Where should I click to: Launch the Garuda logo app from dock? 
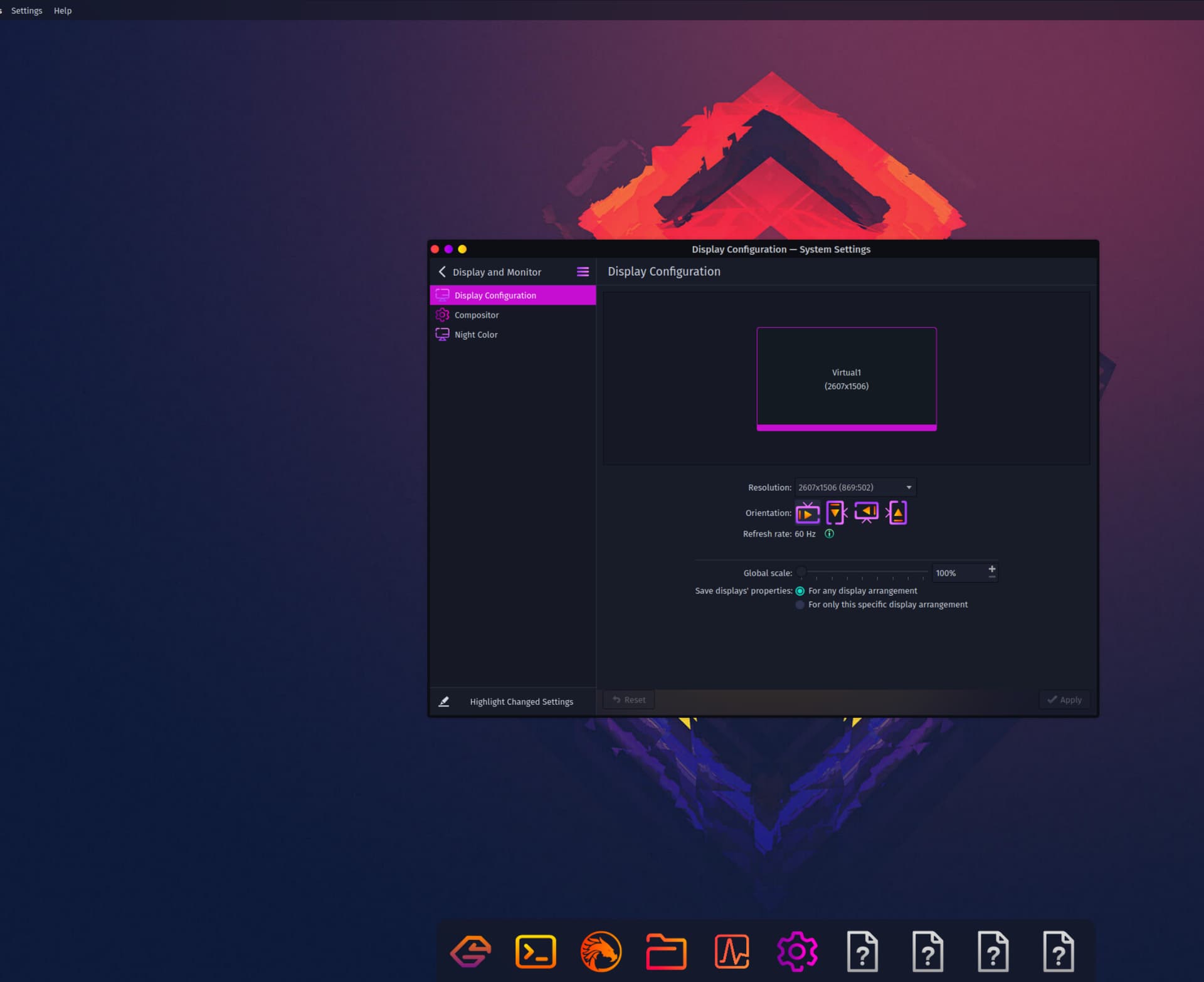[470, 952]
